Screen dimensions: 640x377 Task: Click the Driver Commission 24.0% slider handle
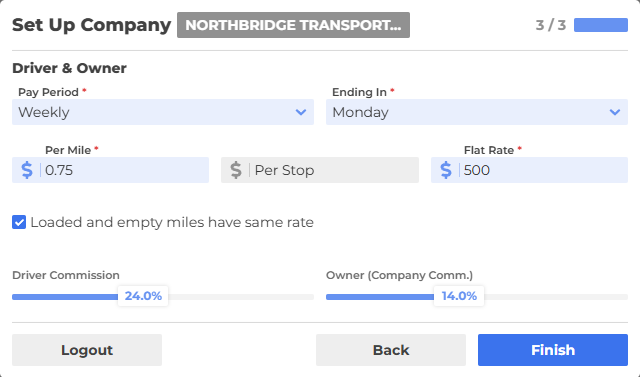[x=143, y=296]
